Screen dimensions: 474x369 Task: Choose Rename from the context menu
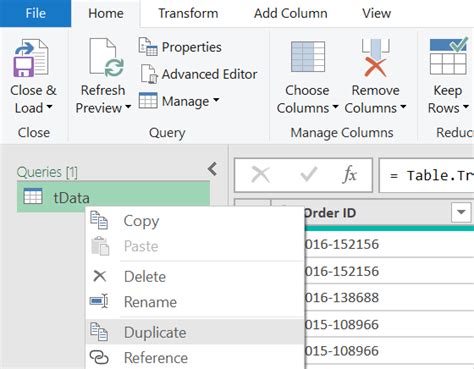point(195,302)
